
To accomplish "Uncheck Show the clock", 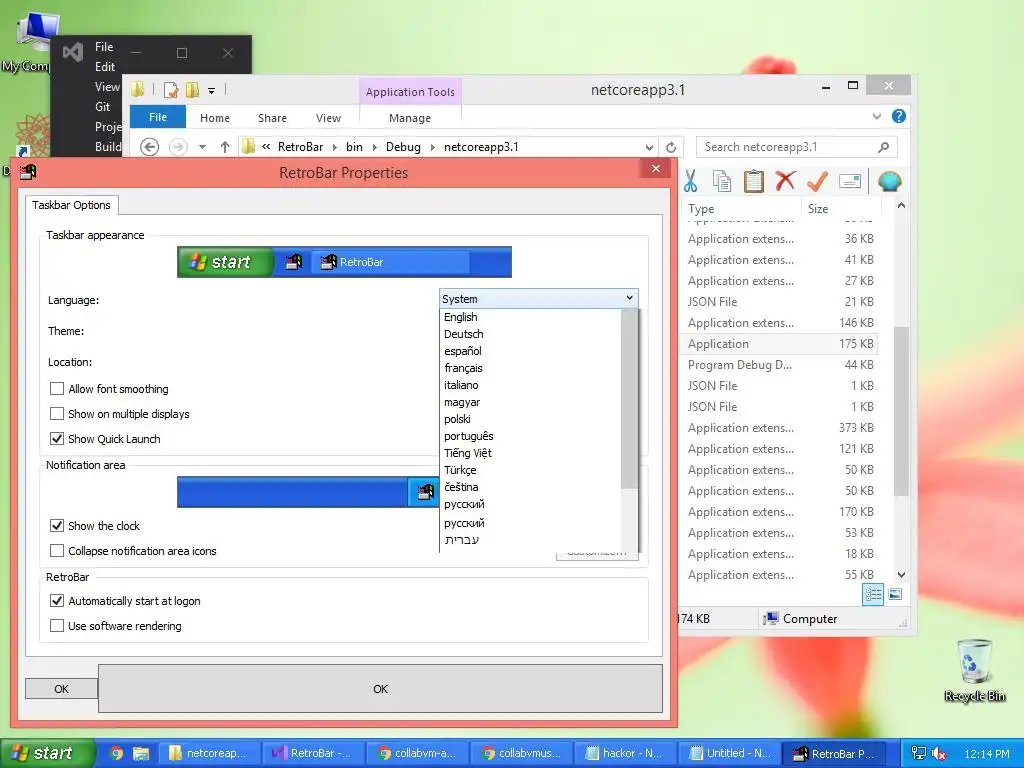I will (x=57, y=526).
